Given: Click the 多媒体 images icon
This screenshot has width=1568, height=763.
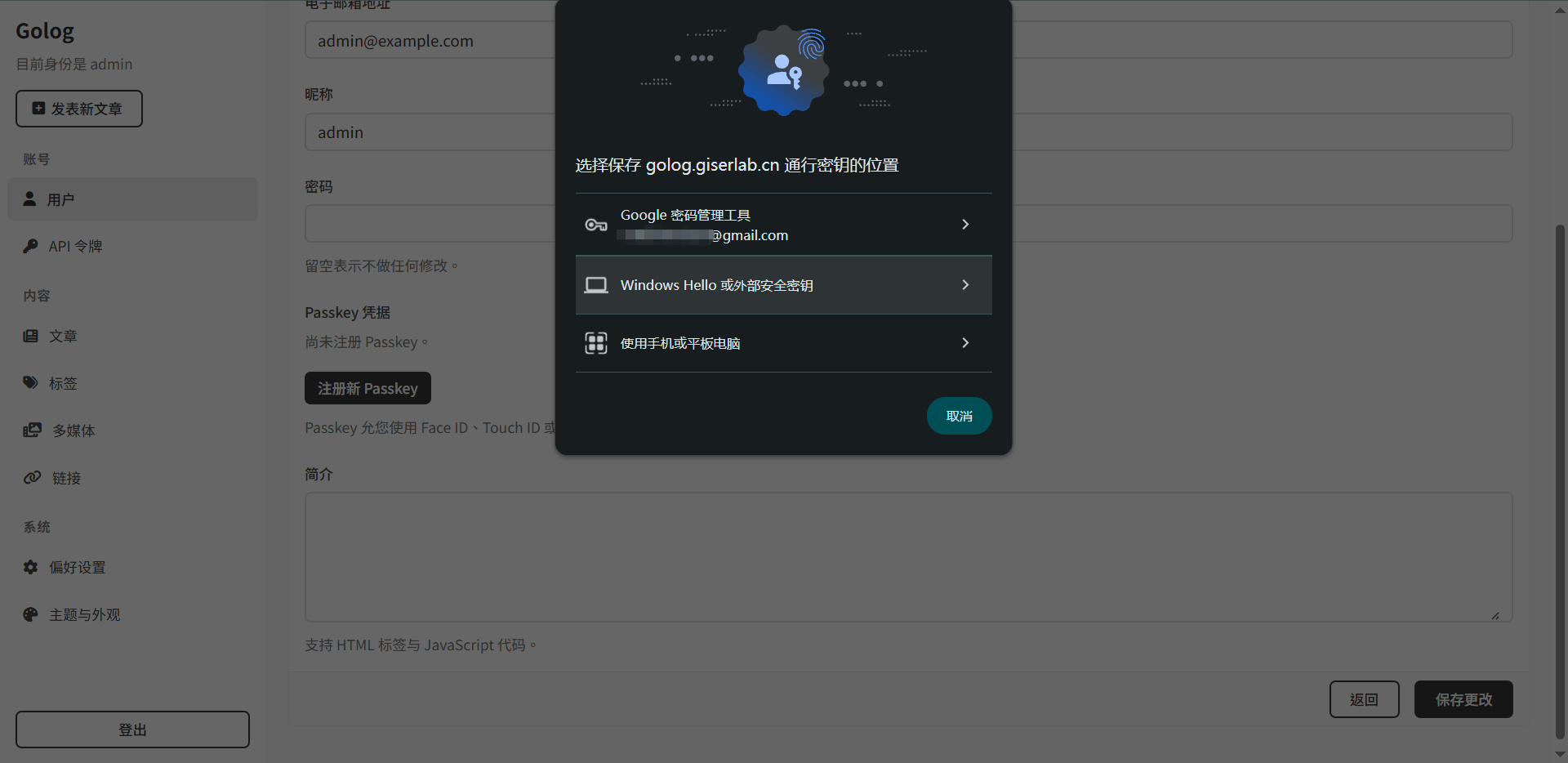Looking at the screenshot, I should pos(32,430).
